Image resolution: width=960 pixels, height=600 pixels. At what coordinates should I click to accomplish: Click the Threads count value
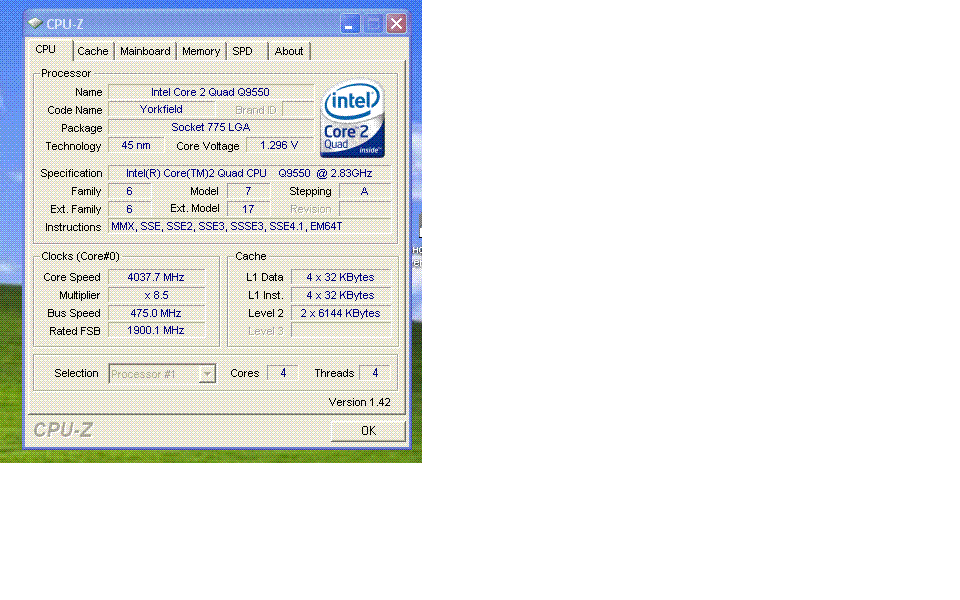click(375, 373)
